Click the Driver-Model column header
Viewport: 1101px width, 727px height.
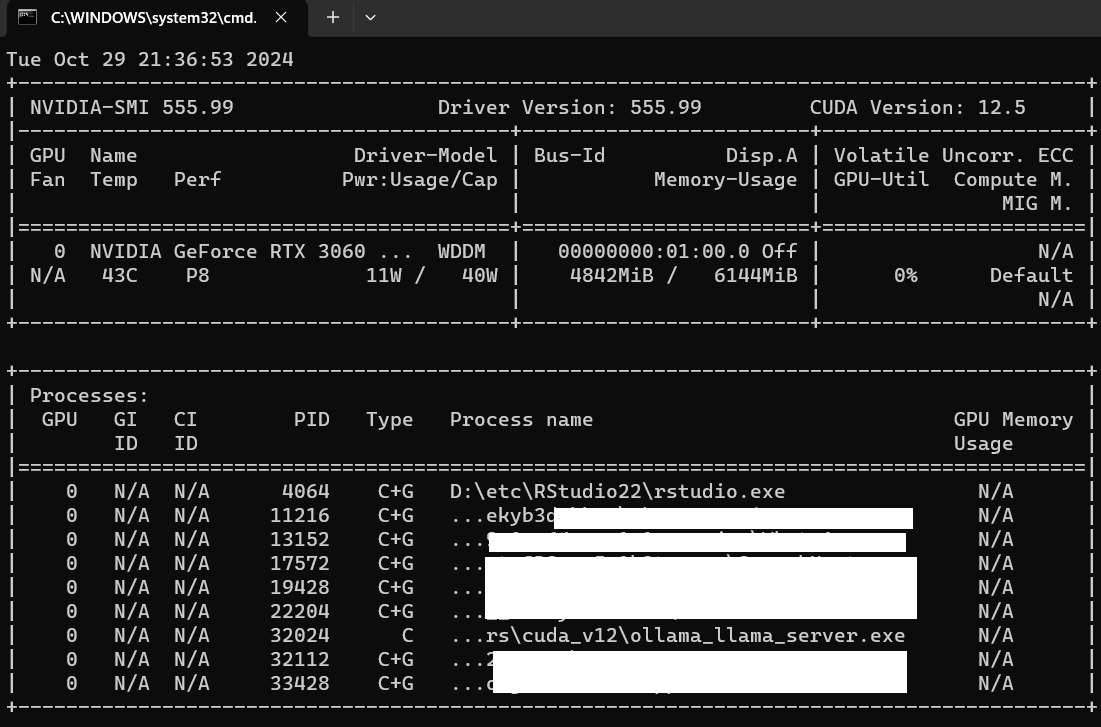[x=426, y=155]
